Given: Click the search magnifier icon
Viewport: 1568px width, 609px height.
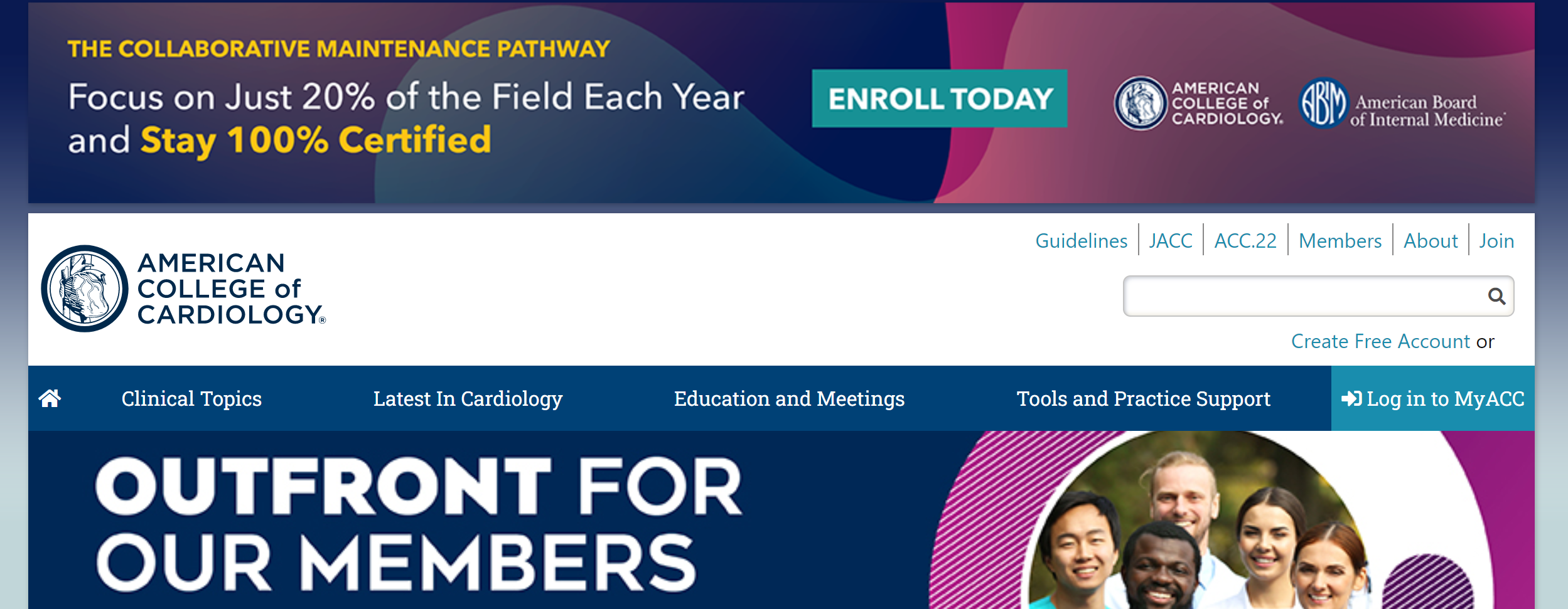Looking at the screenshot, I should pos(1496,296).
